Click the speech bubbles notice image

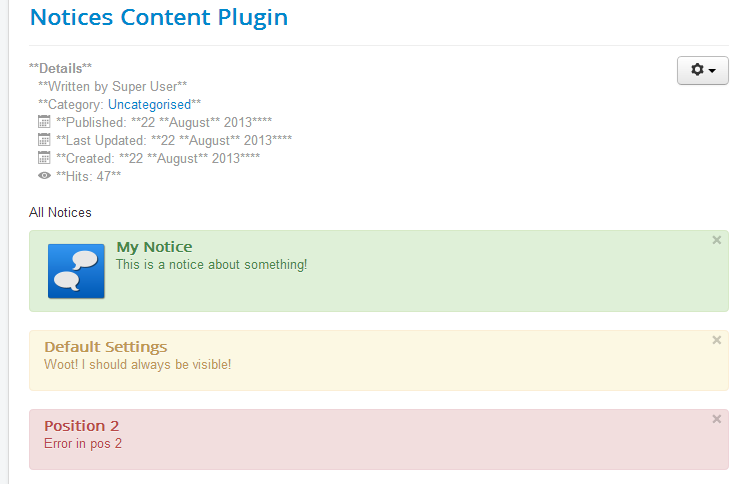pyautogui.click(x=76, y=271)
